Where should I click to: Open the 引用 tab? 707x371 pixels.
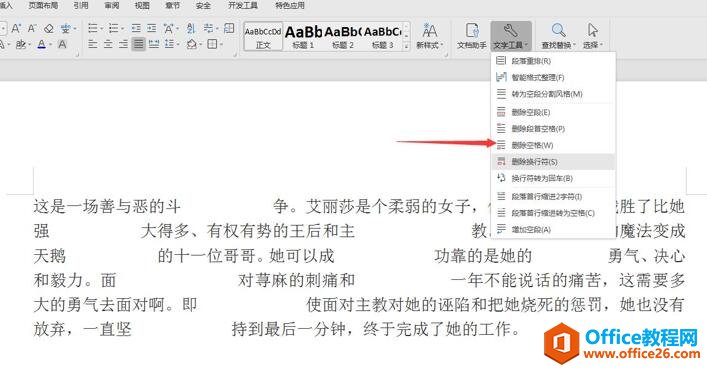point(81,5)
